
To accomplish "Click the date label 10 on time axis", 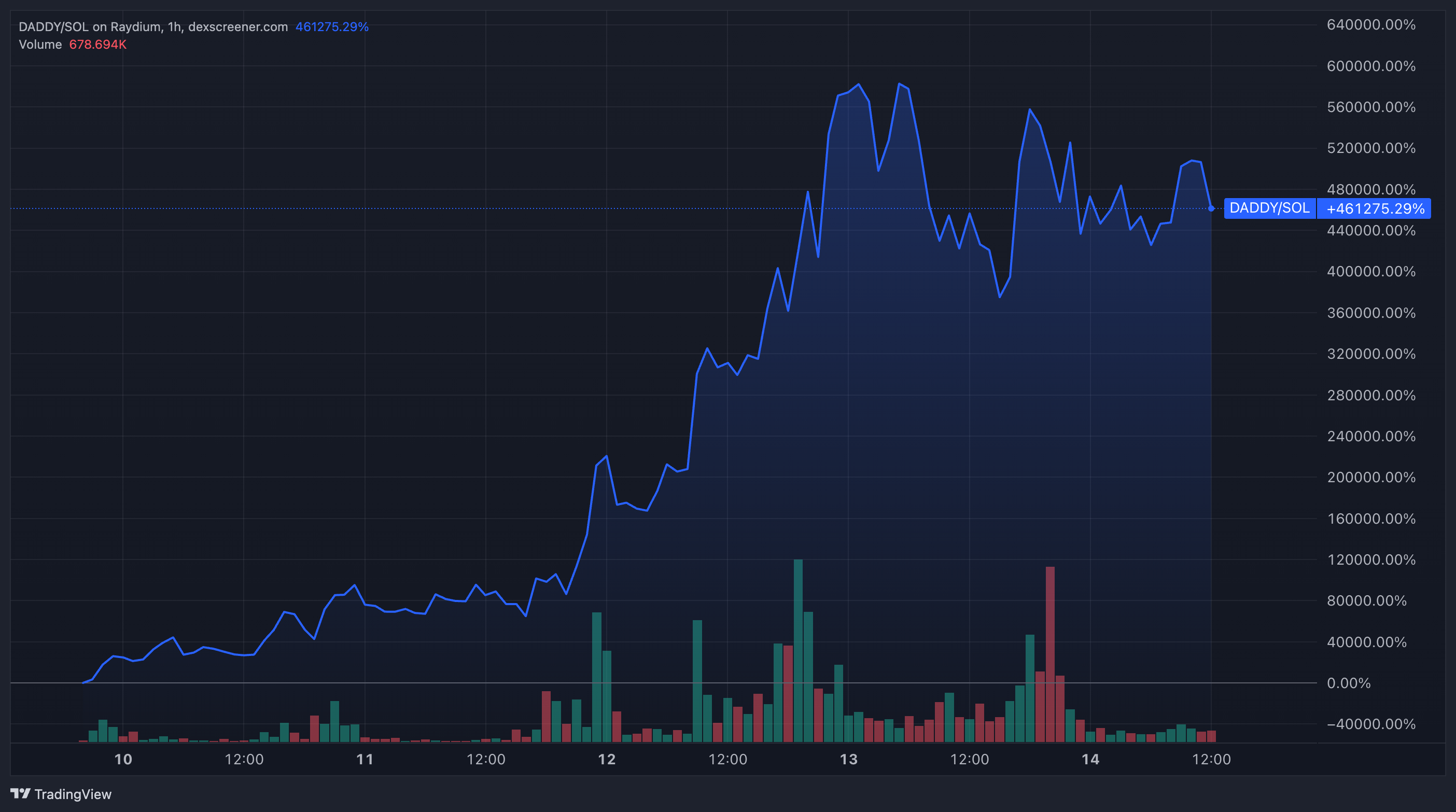I will 123,759.
